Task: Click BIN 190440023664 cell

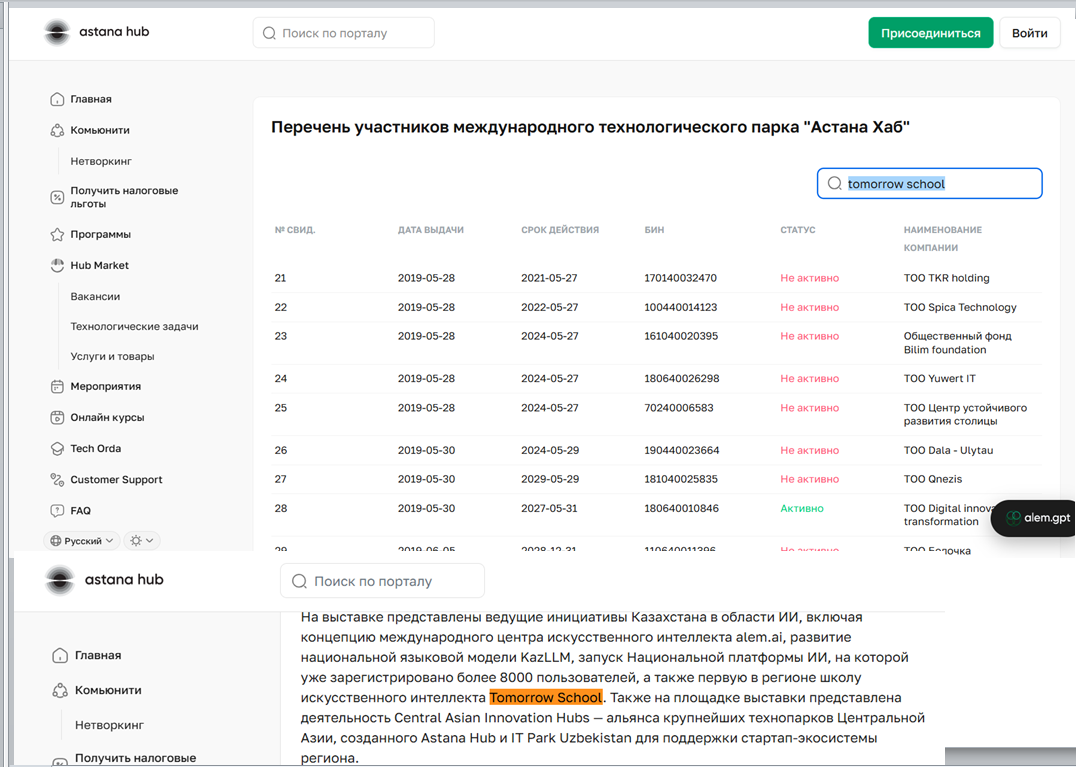Action: point(681,451)
